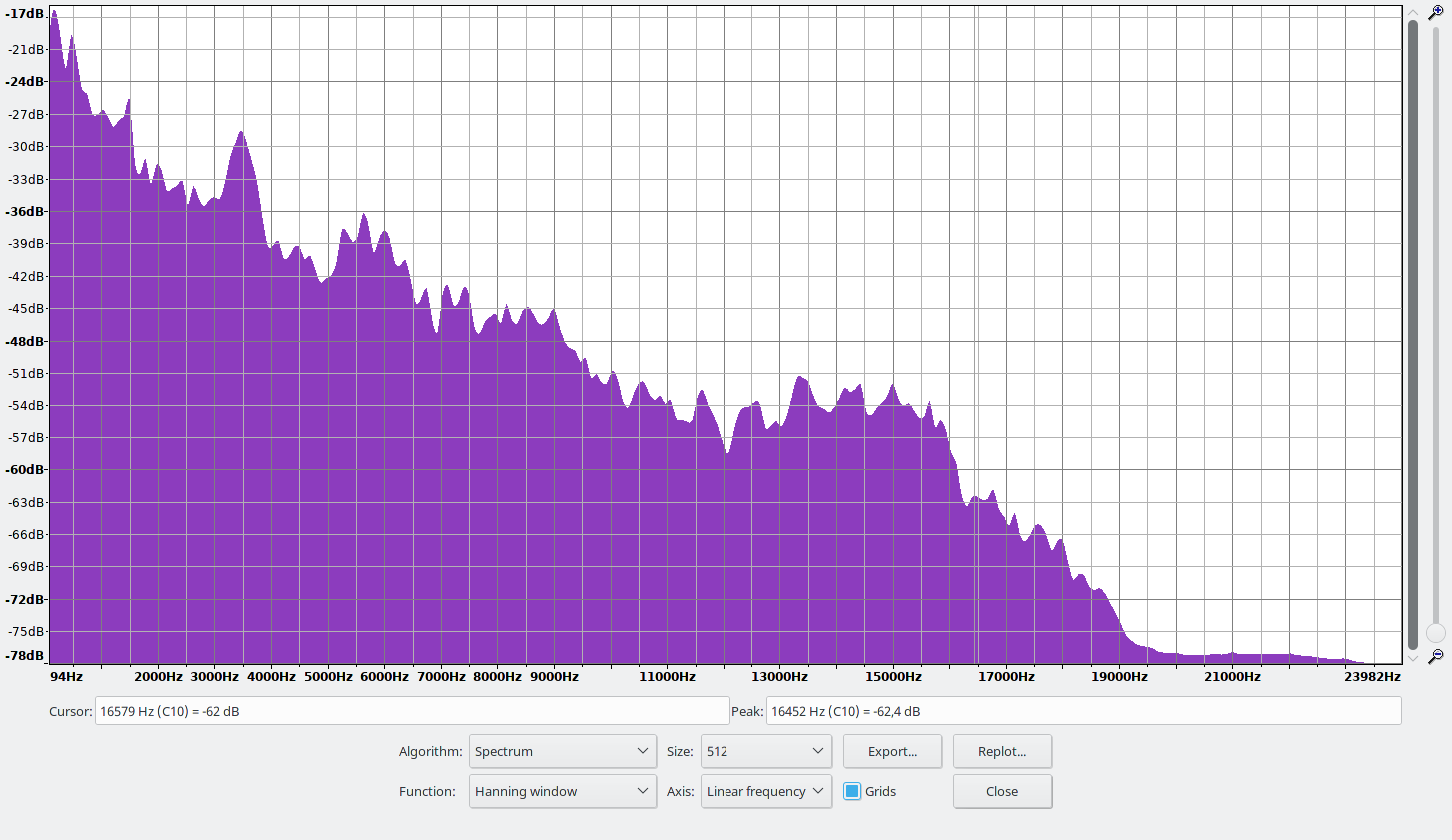This screenshot has height=840, width=1452.
Task: Click the Close button
Action: (x=1002, y=791)
